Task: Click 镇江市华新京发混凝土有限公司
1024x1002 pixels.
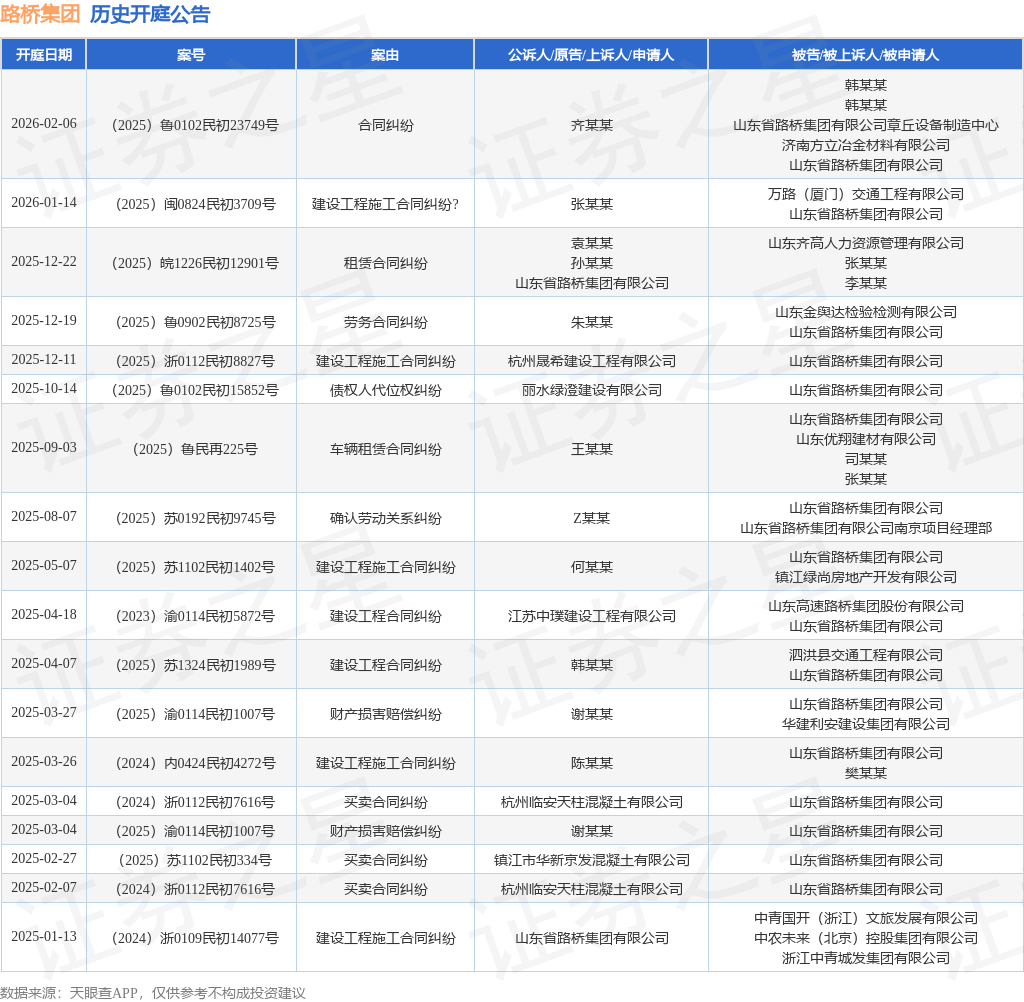Action: pos(592,860)
